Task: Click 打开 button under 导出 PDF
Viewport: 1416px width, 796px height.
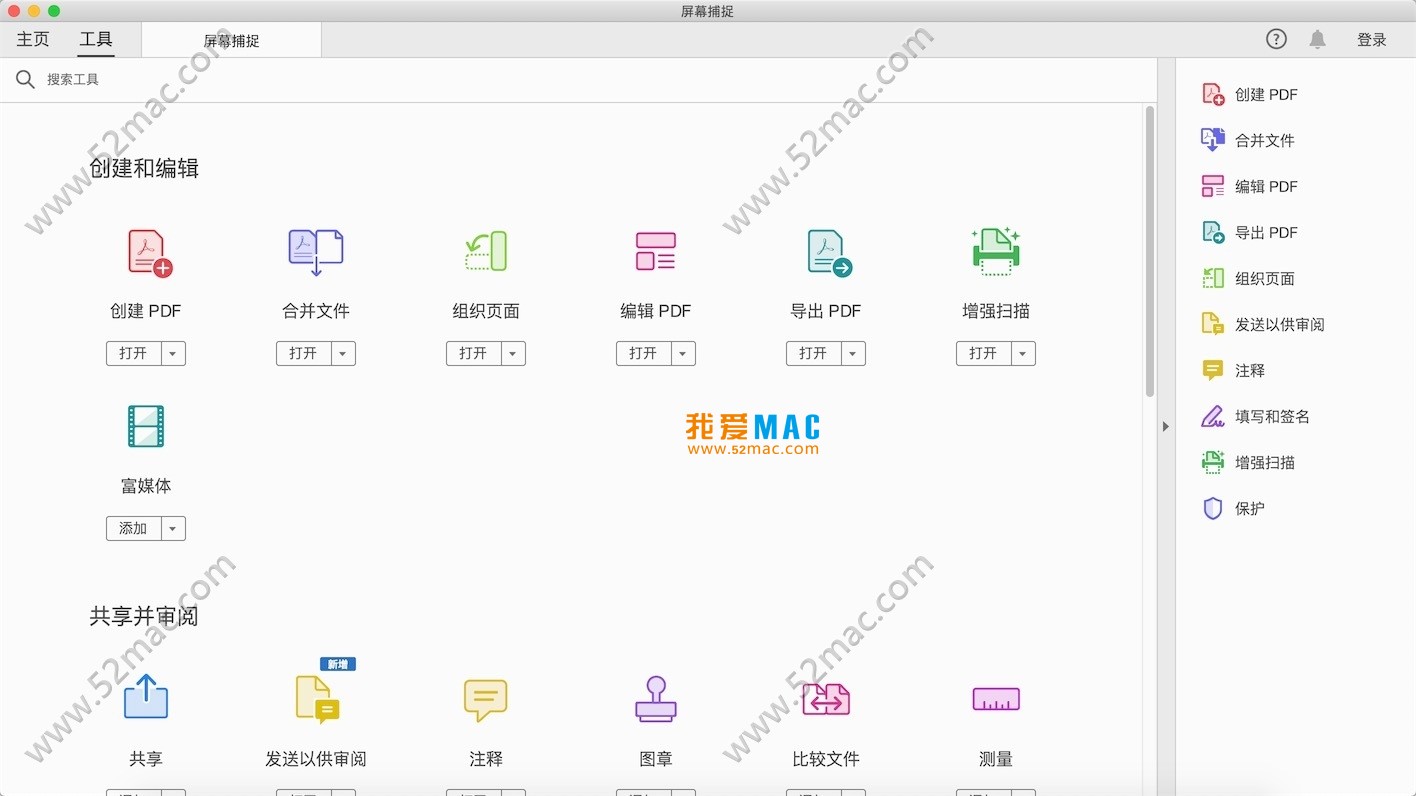Action: coord(814,353)
